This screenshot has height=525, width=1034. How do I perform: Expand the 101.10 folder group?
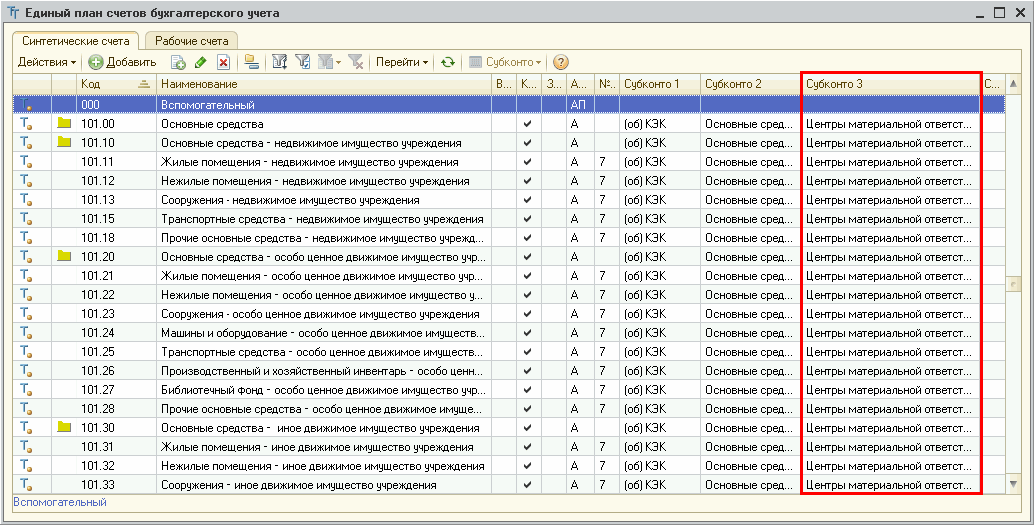[65, 143]
